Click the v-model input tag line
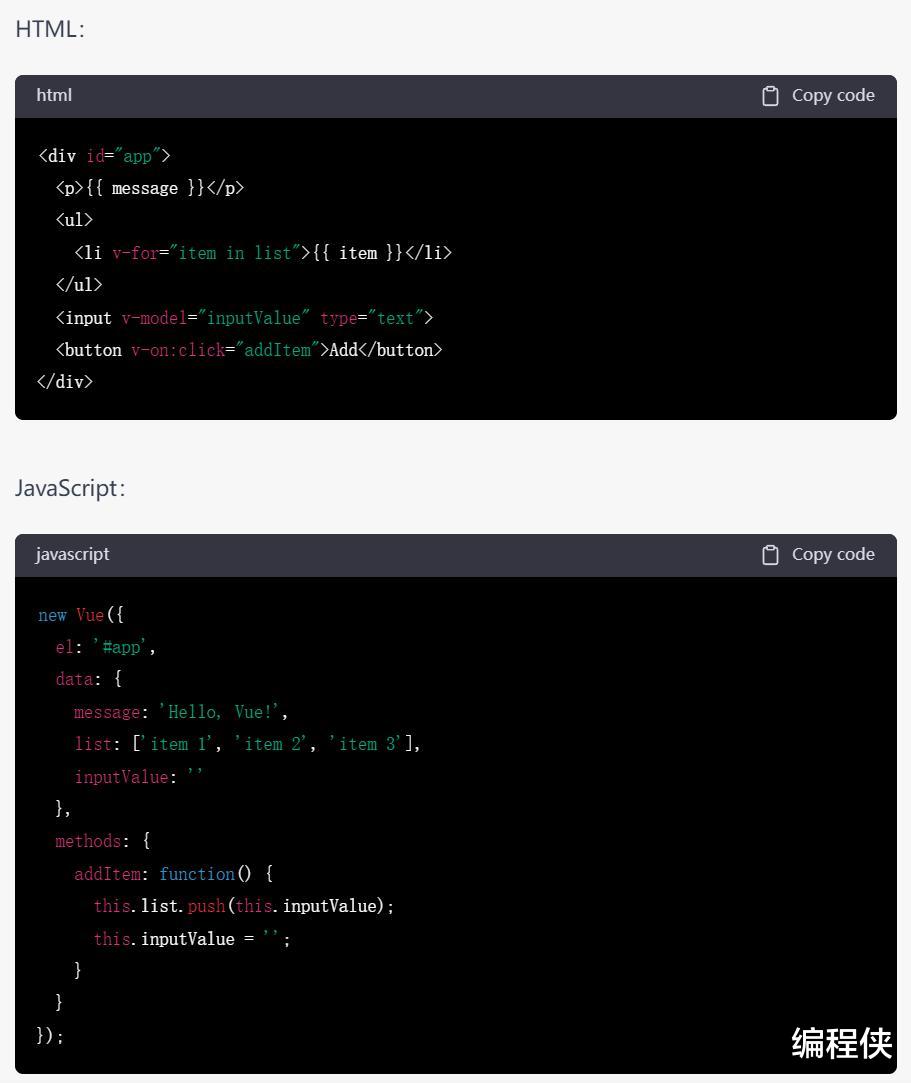Viewport: 911px width, 1083px height. 245,318
